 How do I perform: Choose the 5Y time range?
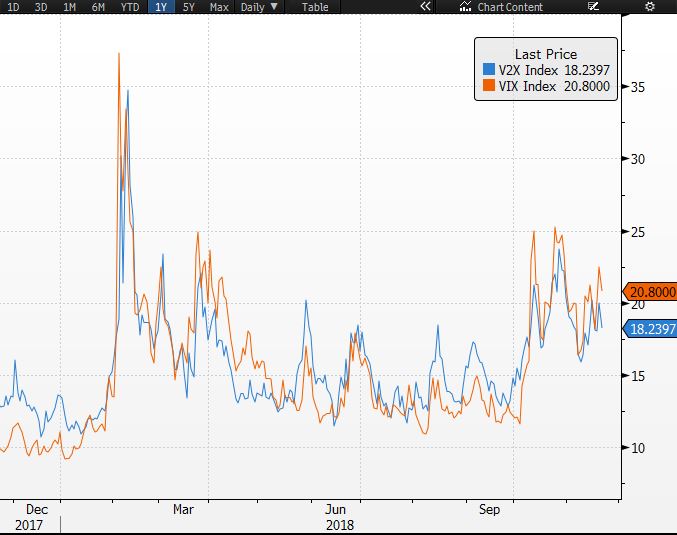click(x=189, y=7)
